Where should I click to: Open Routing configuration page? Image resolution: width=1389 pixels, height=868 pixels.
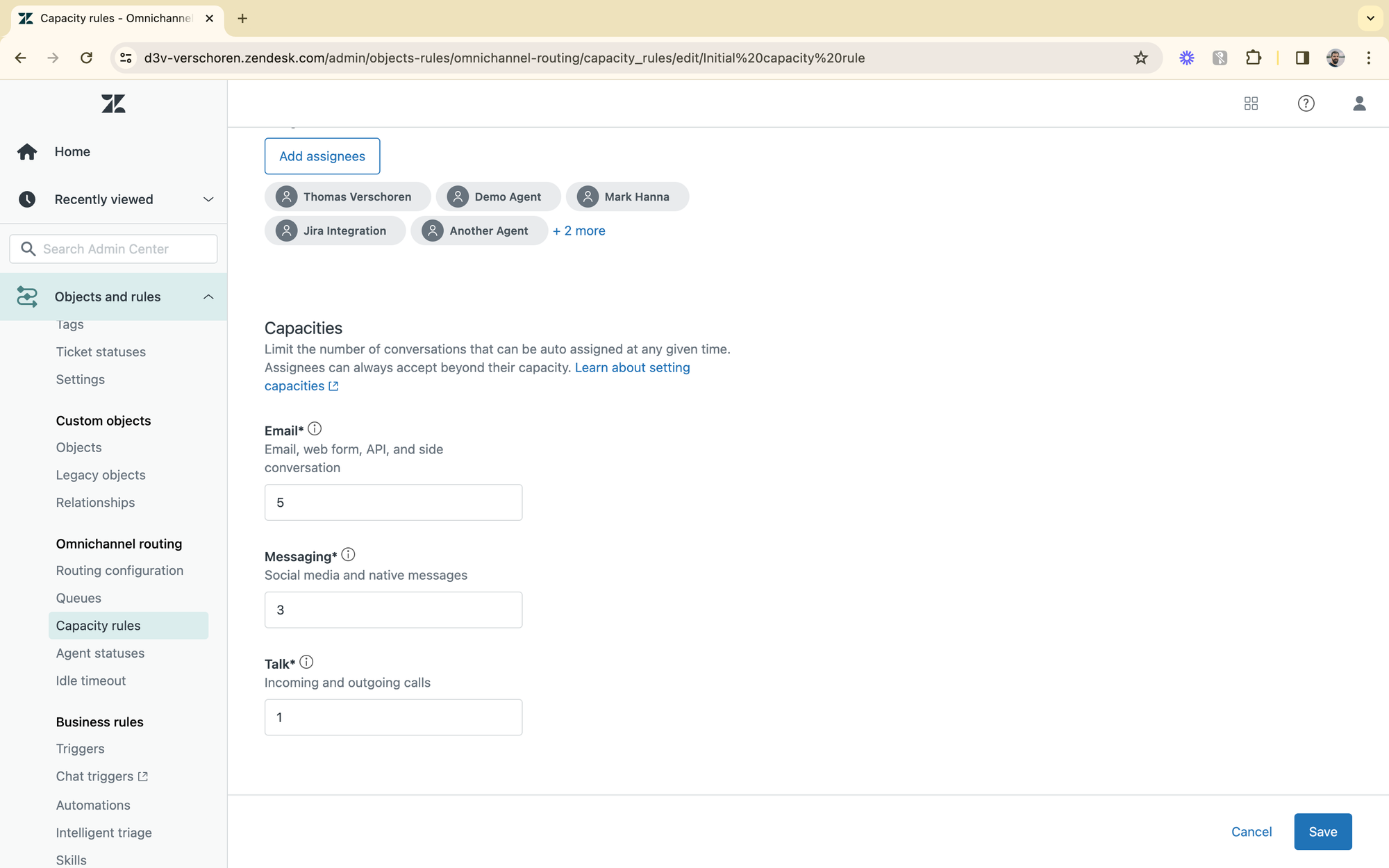click(x=119, y=570)
